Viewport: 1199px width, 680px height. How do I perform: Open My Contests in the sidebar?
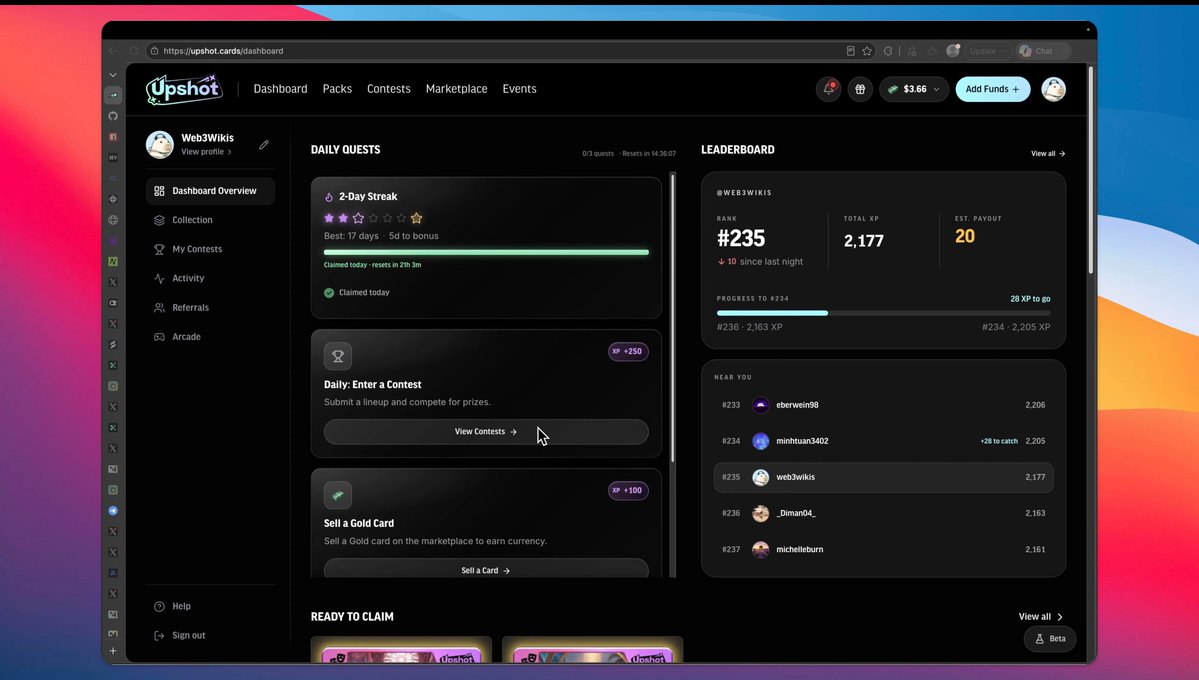tap(210, 249)
